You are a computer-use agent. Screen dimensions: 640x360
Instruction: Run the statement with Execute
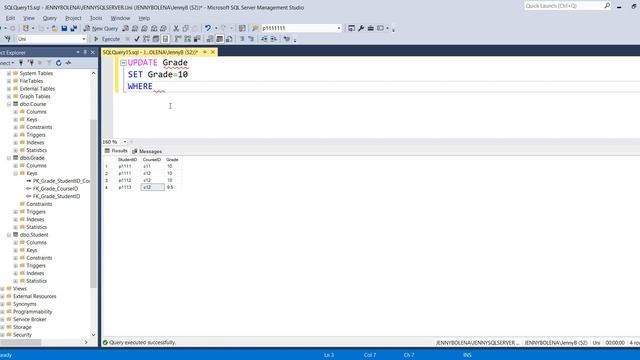click(x=107, y=39)
